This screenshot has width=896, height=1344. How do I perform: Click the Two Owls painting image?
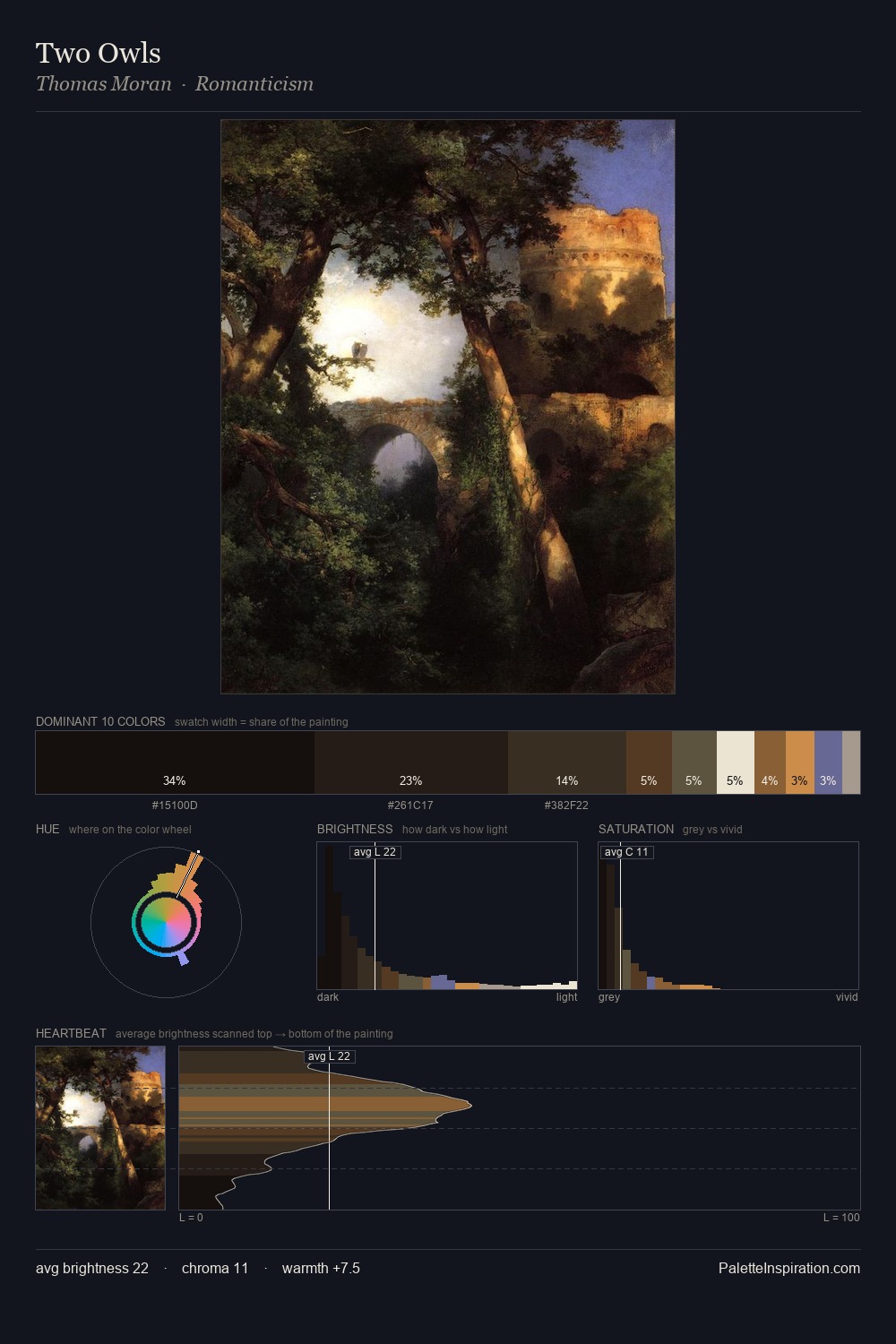coord(448,407)
